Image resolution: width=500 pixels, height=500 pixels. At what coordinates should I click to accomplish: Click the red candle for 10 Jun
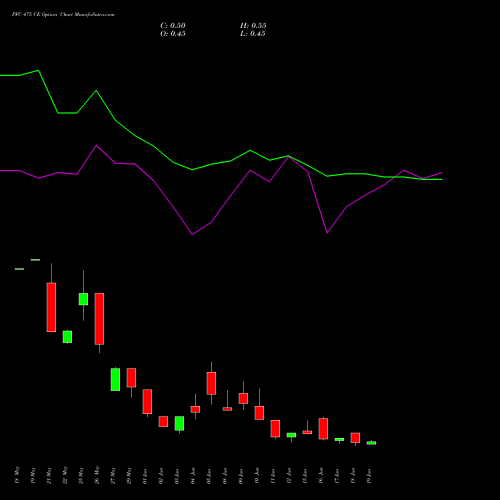pos(259,413)
